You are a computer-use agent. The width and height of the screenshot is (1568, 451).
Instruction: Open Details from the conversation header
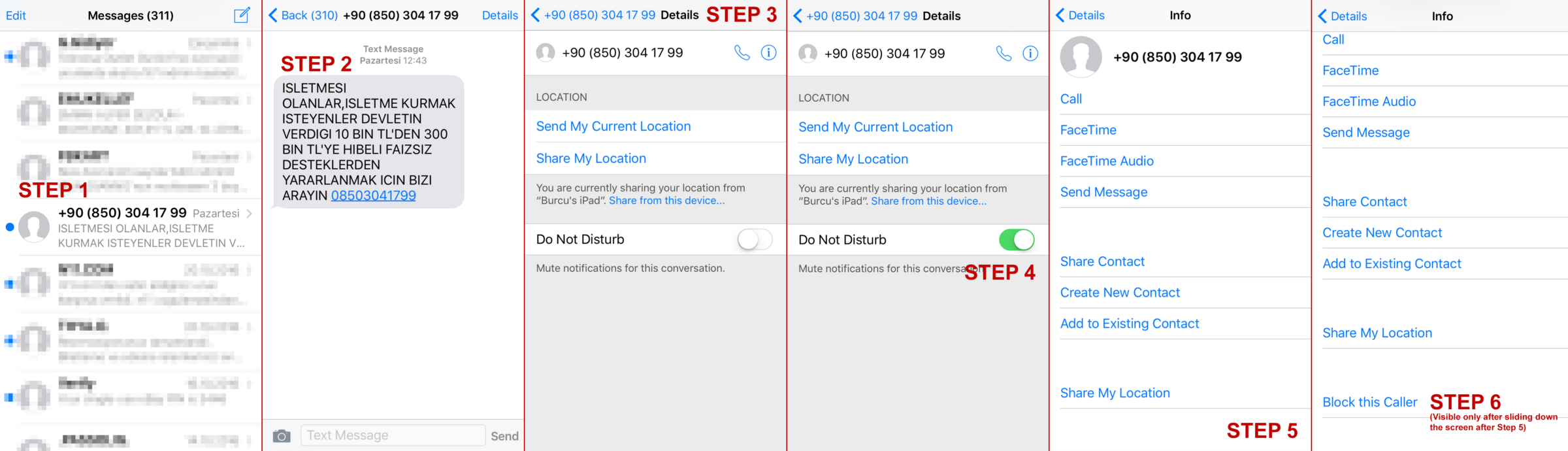(500, 15)
